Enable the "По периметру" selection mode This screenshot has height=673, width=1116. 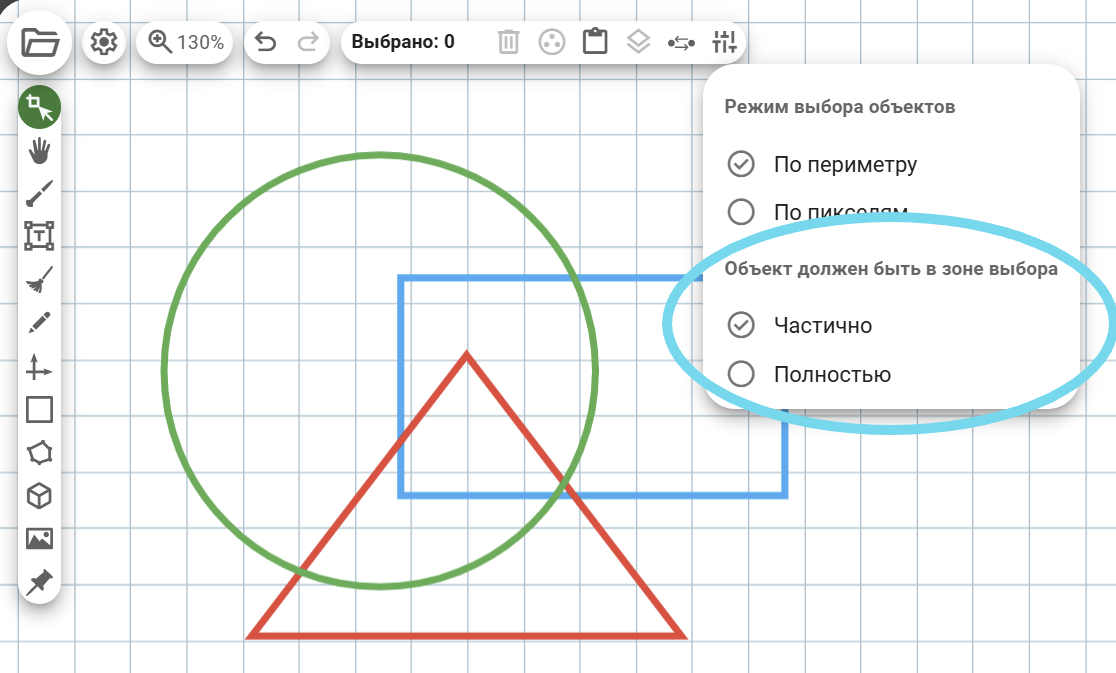(741, 164)
